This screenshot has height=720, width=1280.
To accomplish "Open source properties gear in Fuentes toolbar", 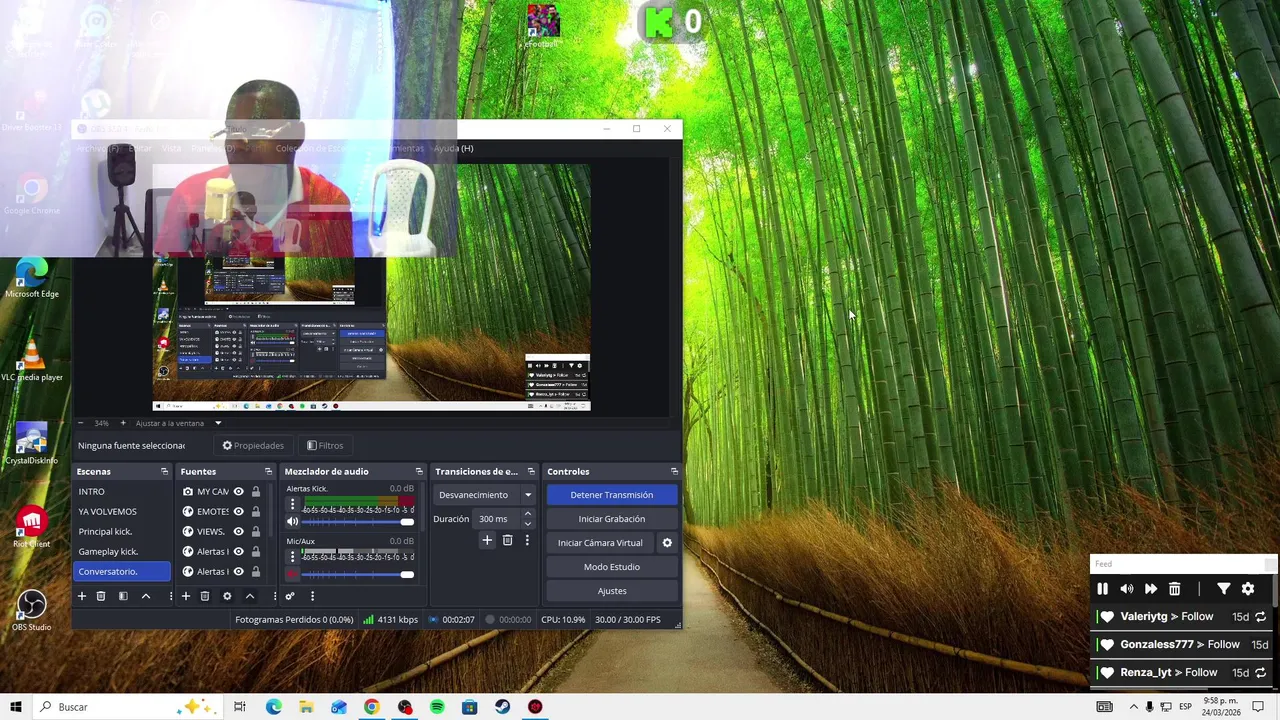I will pos(227,596).
